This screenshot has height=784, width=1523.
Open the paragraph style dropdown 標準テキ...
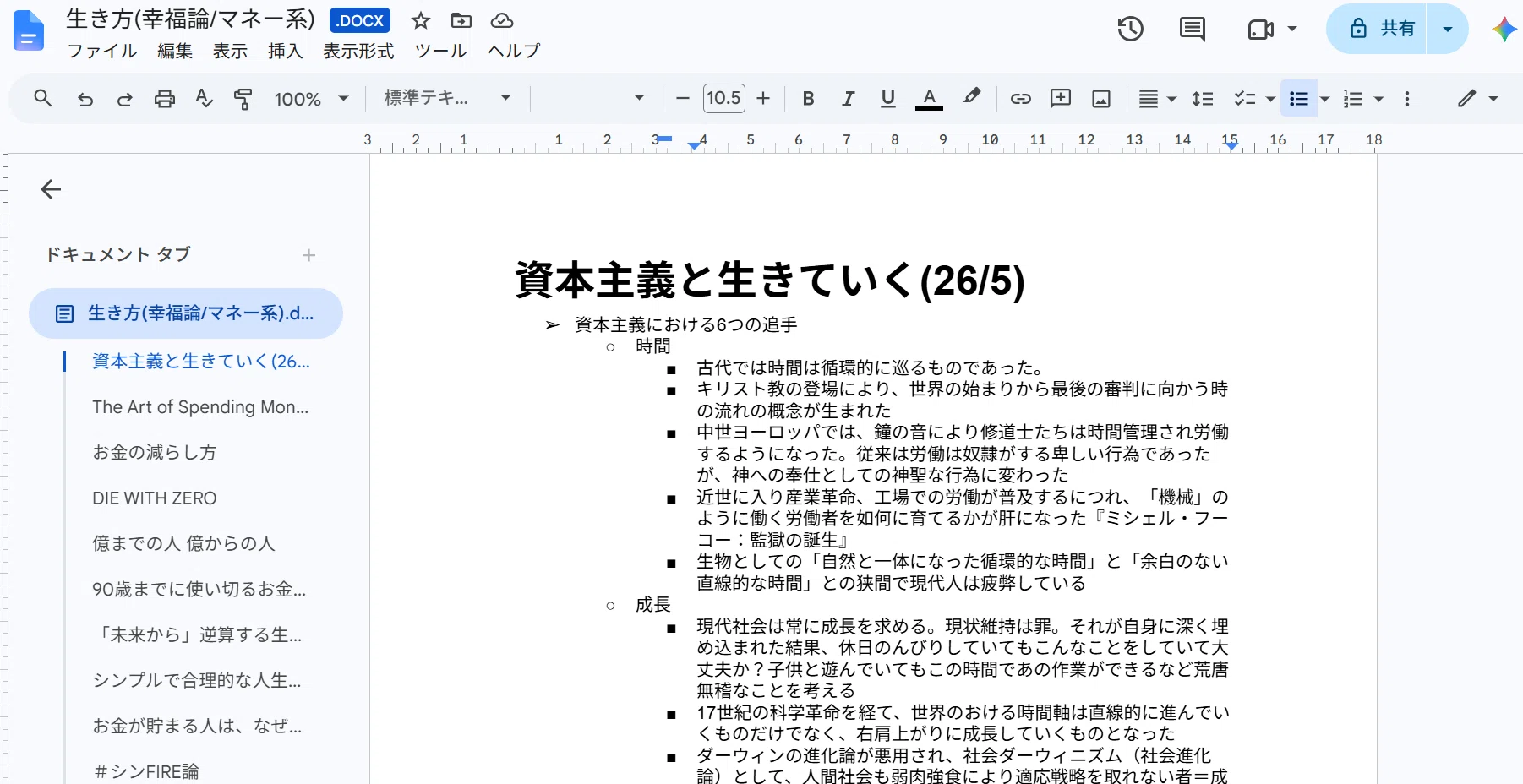tap(448, 98)
